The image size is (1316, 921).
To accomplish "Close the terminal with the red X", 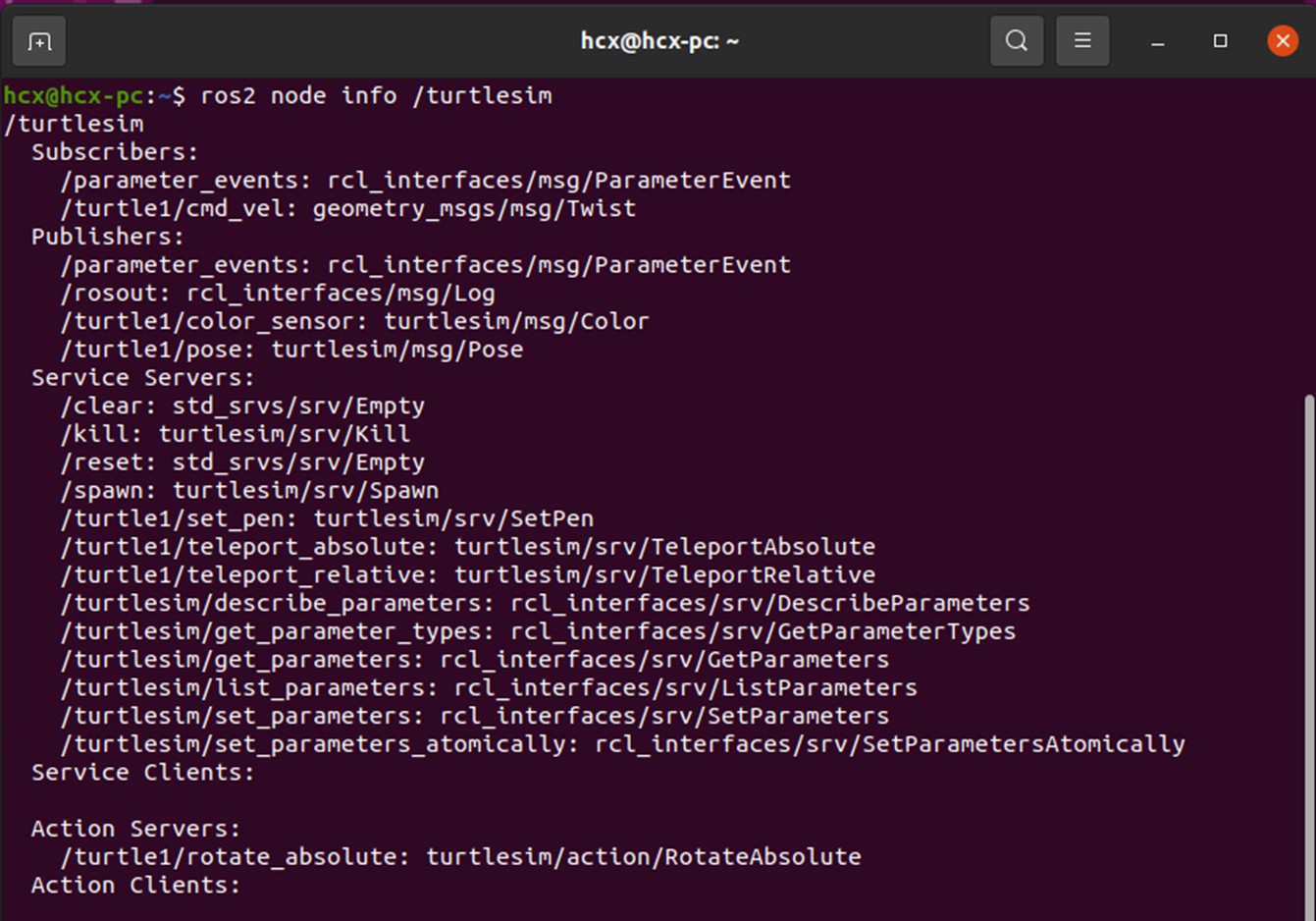I will pos(1282,41).
